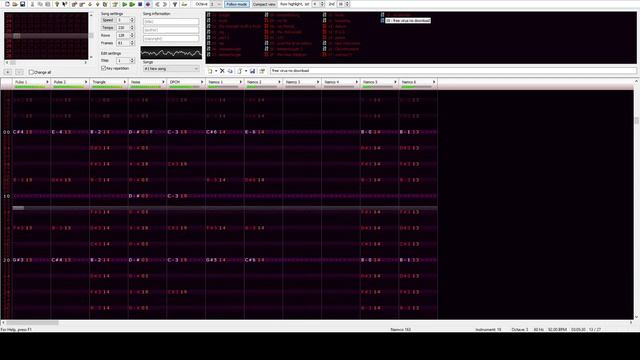The width and height of the screenshot is (640, 360).
Task: Add a new frame via toolbar
Action: coord(74,4)
